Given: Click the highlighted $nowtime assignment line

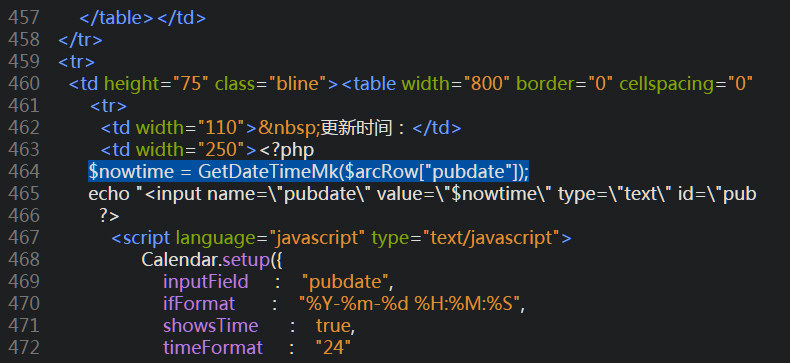Looking at the screenshot, I should pos(308,171).
